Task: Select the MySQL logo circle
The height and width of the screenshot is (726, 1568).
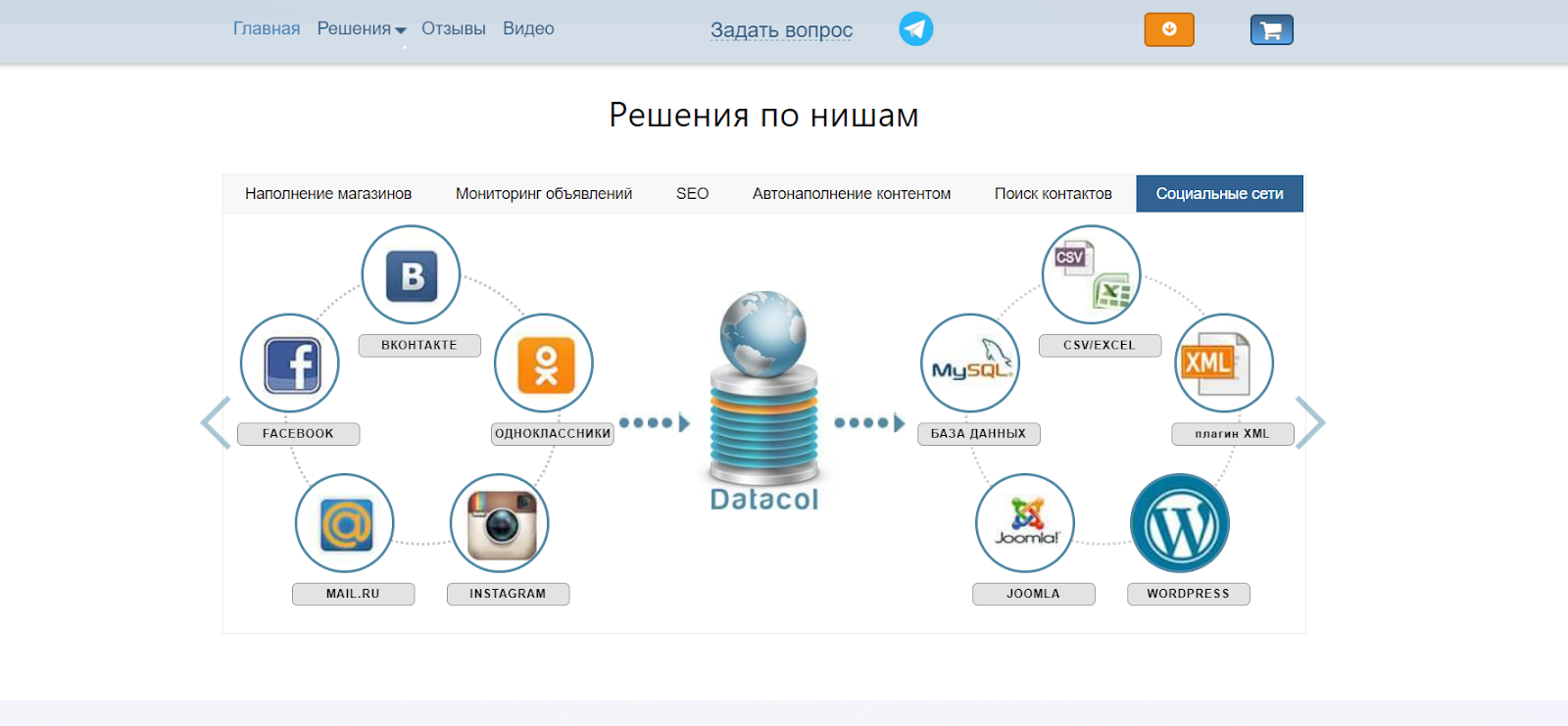Action: point(970,363)
